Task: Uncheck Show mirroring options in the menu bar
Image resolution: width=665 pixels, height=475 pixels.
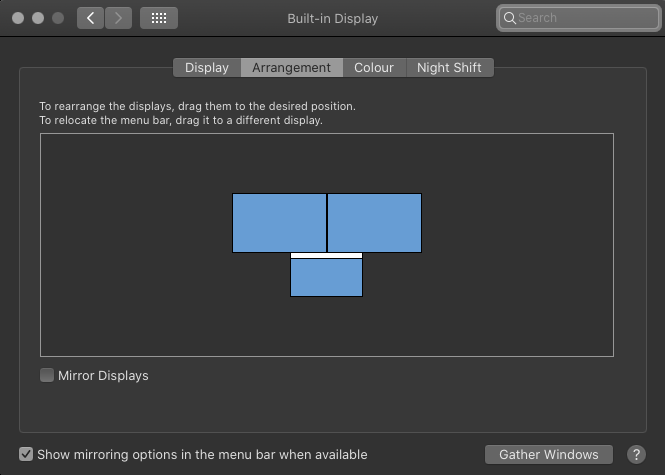Action: (x=26, y=454)
